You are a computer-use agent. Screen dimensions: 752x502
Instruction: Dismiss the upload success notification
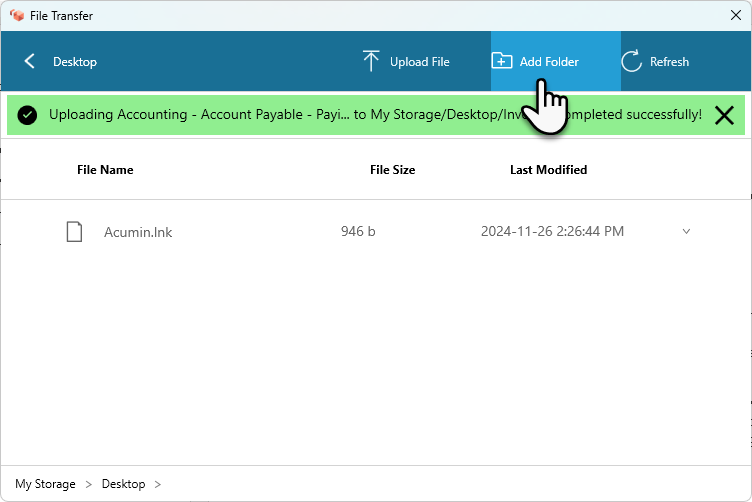(724, 116)
